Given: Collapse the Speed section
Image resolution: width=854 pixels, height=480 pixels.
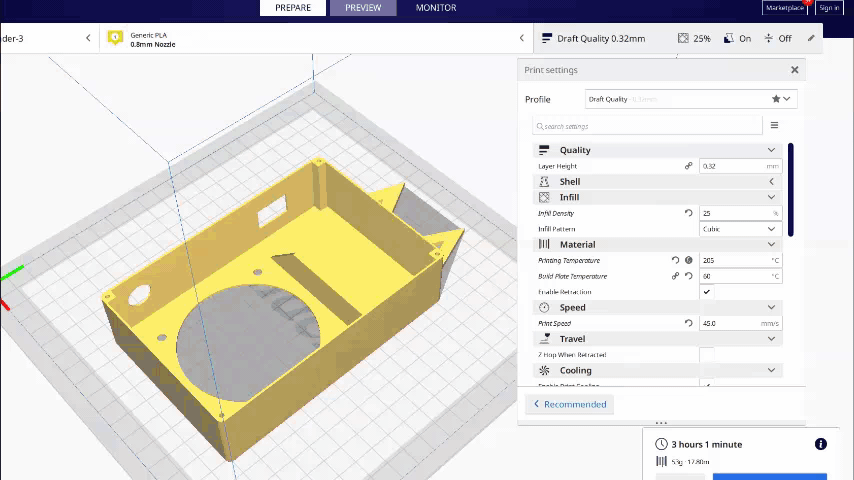Looking at the screenshot, I should click(771, 307).
